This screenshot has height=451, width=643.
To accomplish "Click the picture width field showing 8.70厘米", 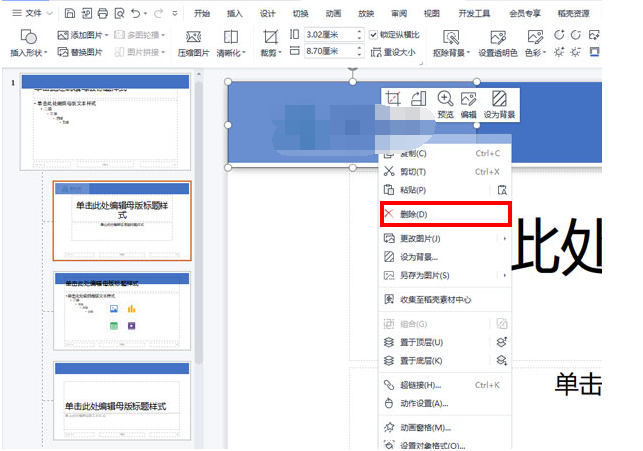I will 333,51.
